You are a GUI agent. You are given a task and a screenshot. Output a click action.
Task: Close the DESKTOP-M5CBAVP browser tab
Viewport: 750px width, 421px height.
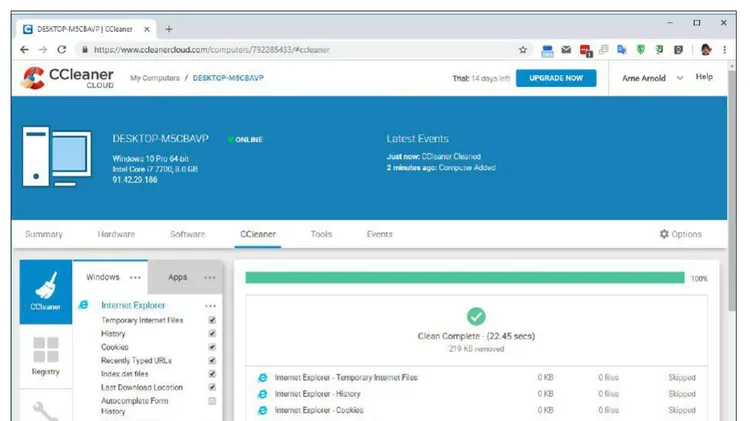[147, 29]
